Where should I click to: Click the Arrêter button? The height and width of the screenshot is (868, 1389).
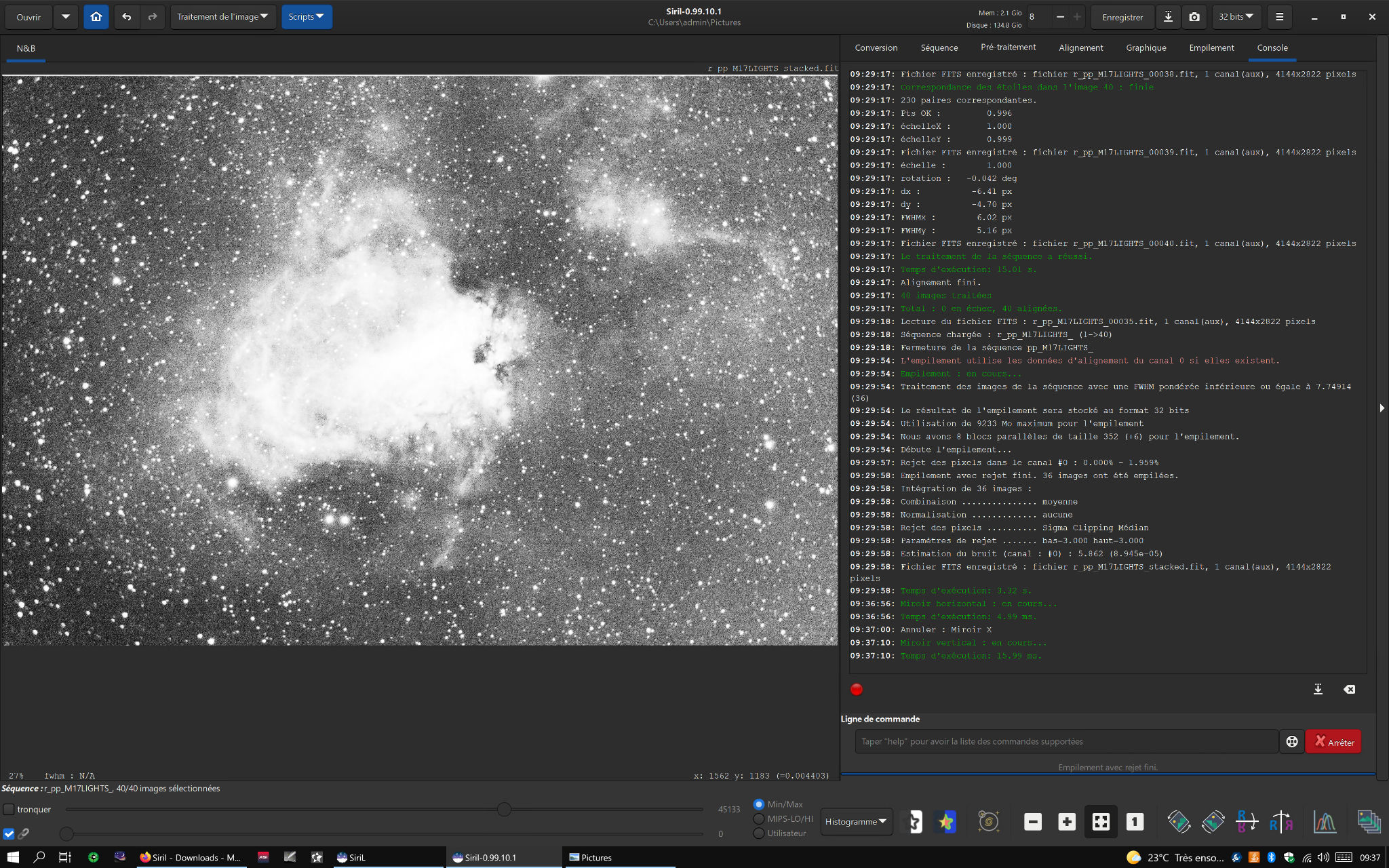(x=1333, y=742)
